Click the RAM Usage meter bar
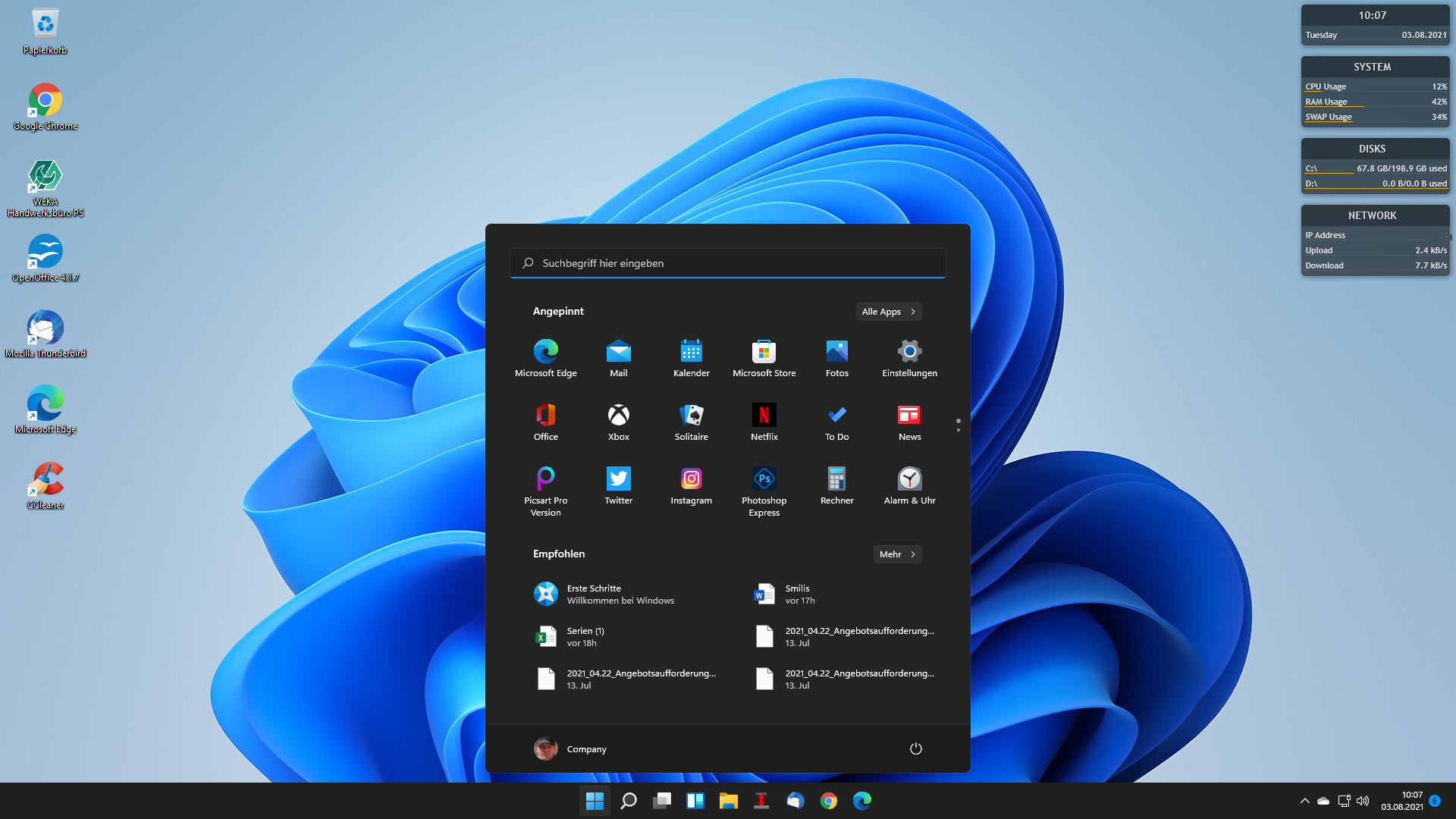This screenshot has width=1456, height=819. tap(1376, 102)
